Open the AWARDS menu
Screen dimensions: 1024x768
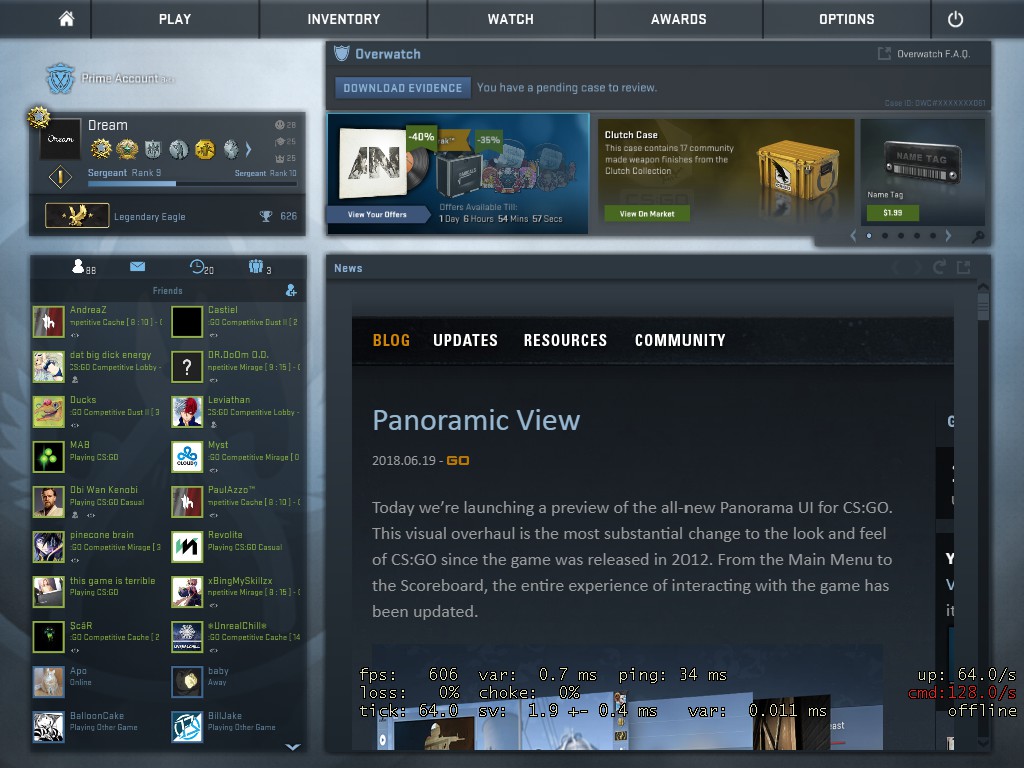(x=679, y=19)
